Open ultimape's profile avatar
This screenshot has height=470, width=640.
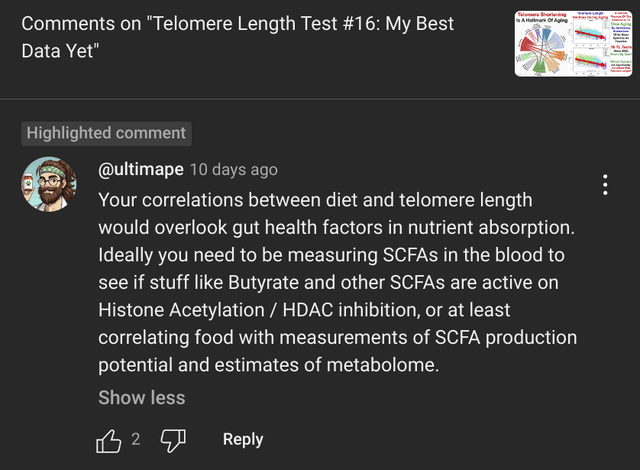pyautogui.click(x=49, y=184)
